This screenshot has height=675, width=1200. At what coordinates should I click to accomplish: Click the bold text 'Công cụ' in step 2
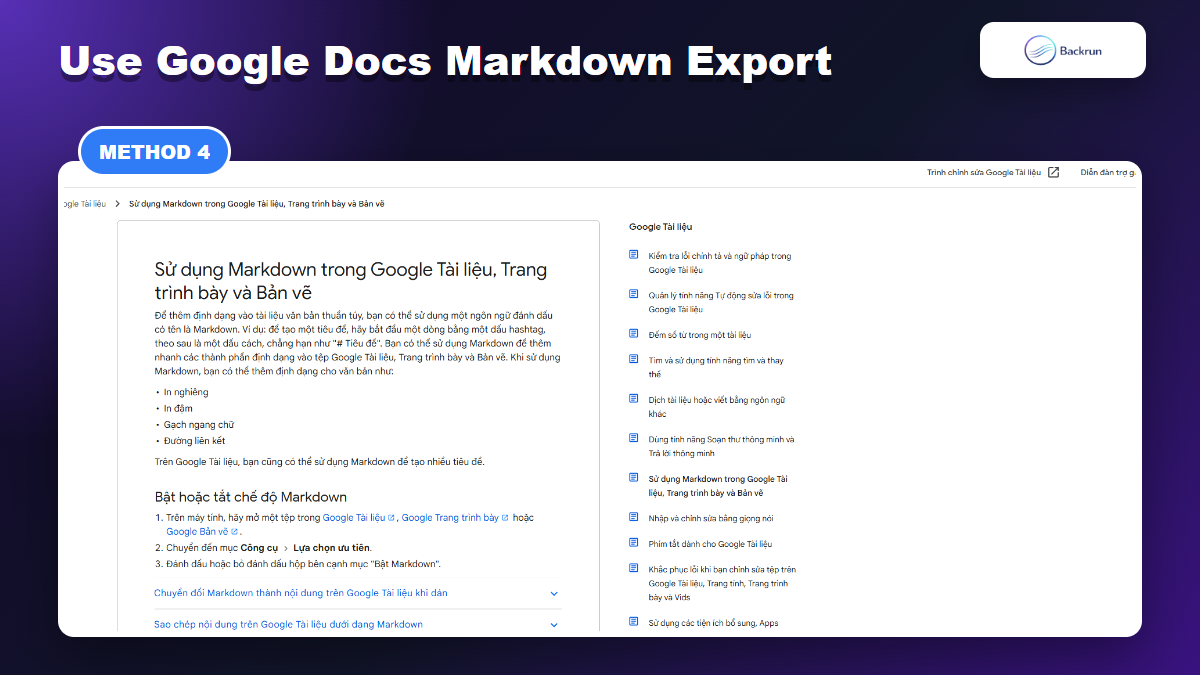(259, 548)
